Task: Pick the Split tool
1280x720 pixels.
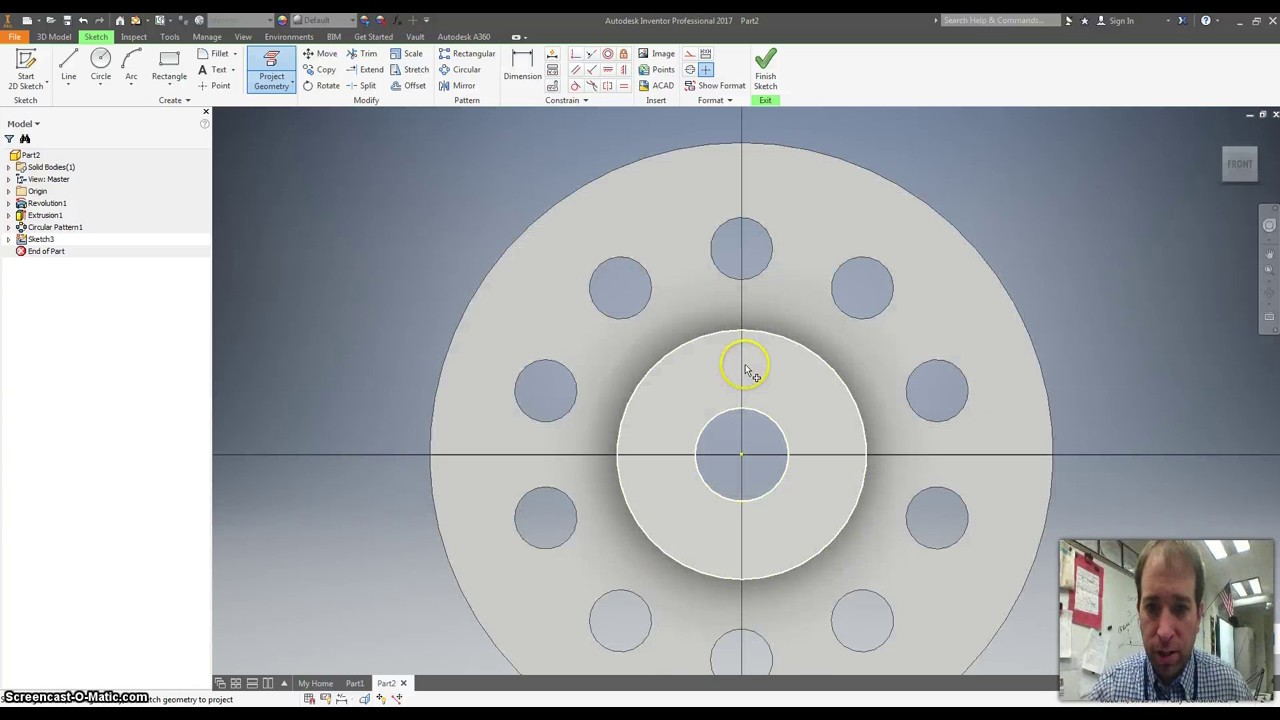Action: 361,85
